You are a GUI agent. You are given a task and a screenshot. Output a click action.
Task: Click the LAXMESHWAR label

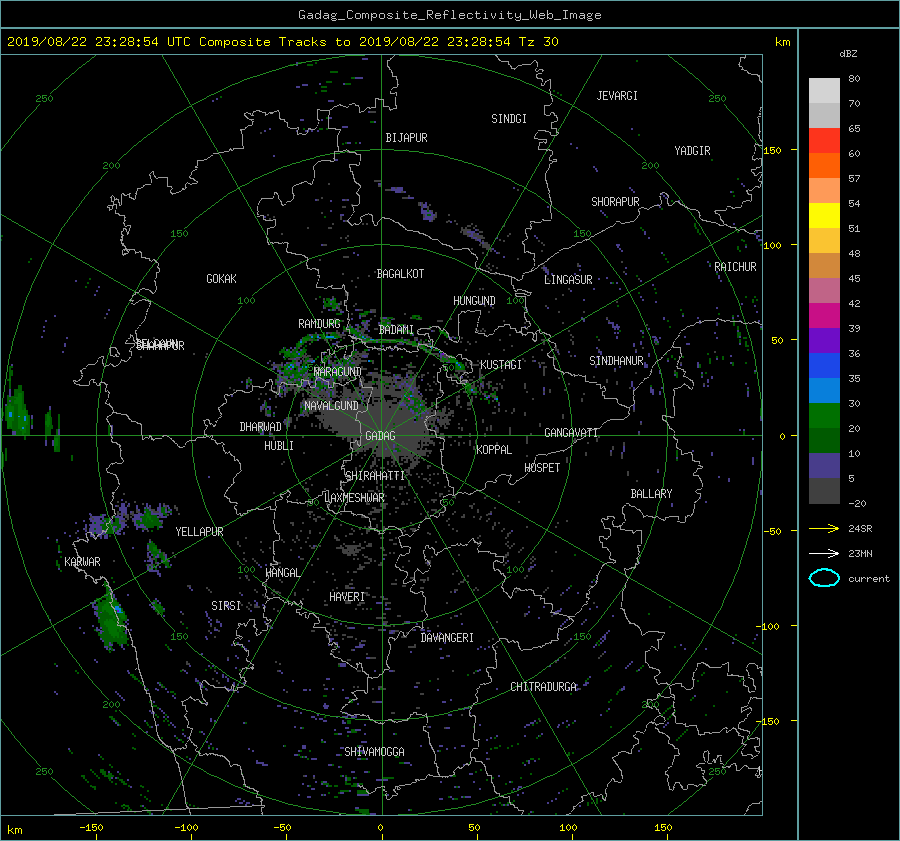tap(354, 498)
